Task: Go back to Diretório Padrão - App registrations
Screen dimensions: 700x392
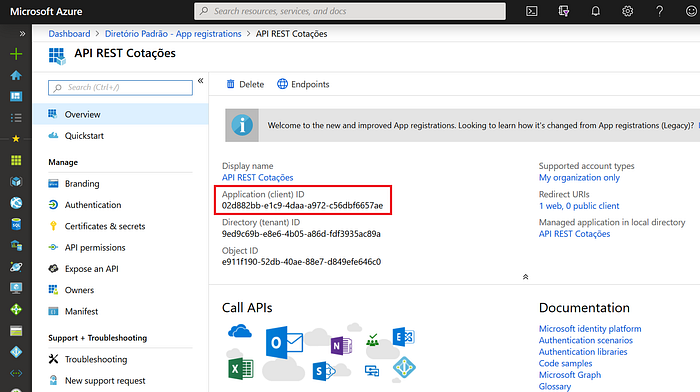Action: click(x=173, y=34)
